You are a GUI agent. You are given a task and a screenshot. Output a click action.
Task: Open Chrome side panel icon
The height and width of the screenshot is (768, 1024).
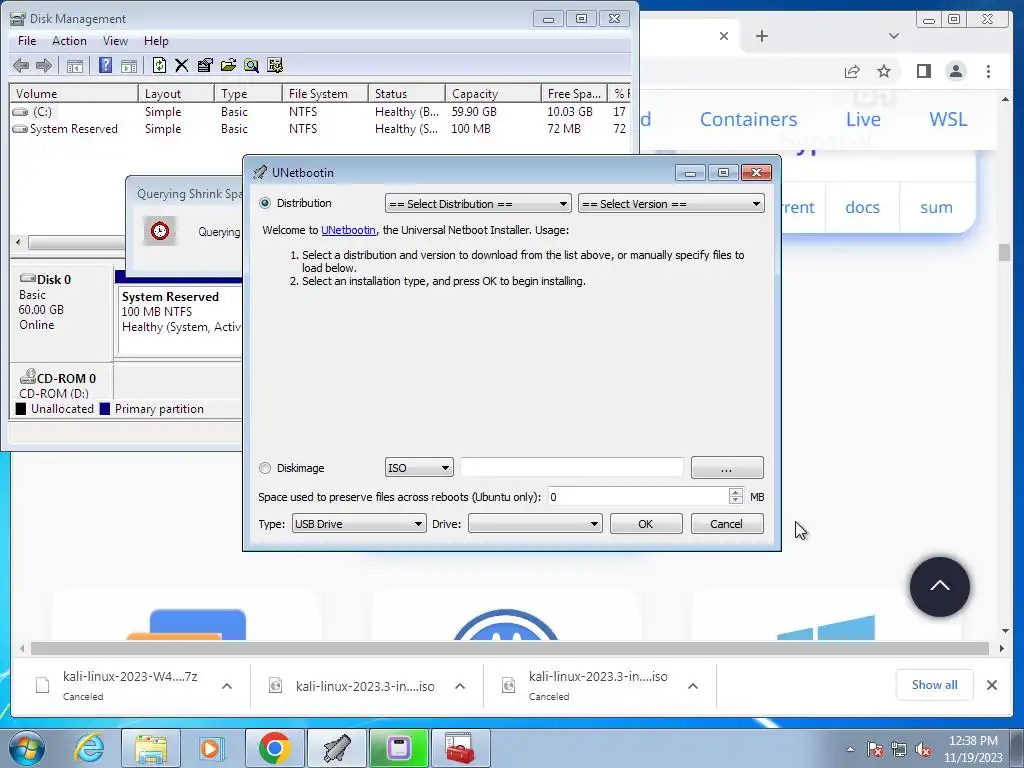coord(923,71)
